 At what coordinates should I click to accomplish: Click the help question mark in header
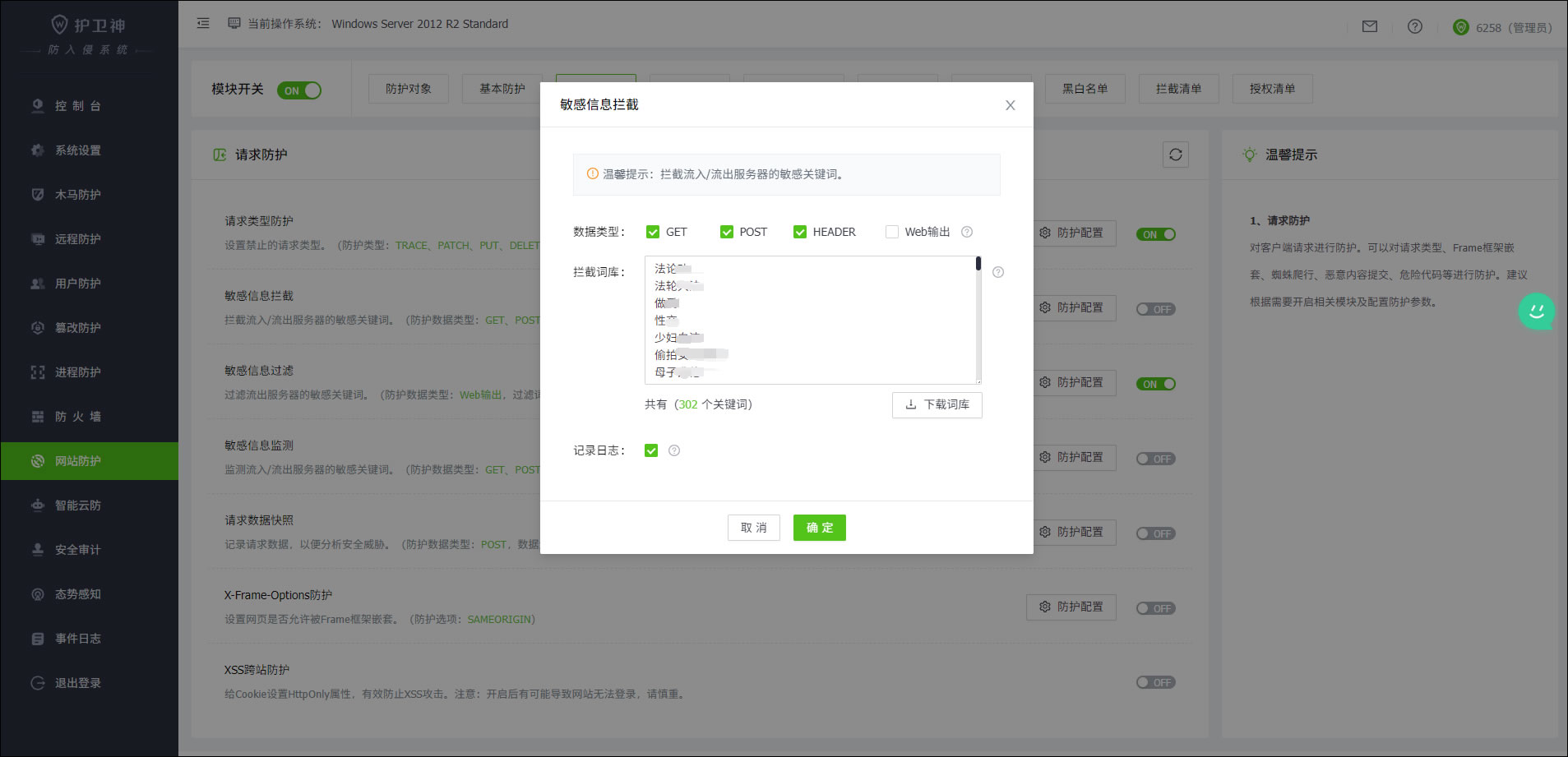(1414, 27)
